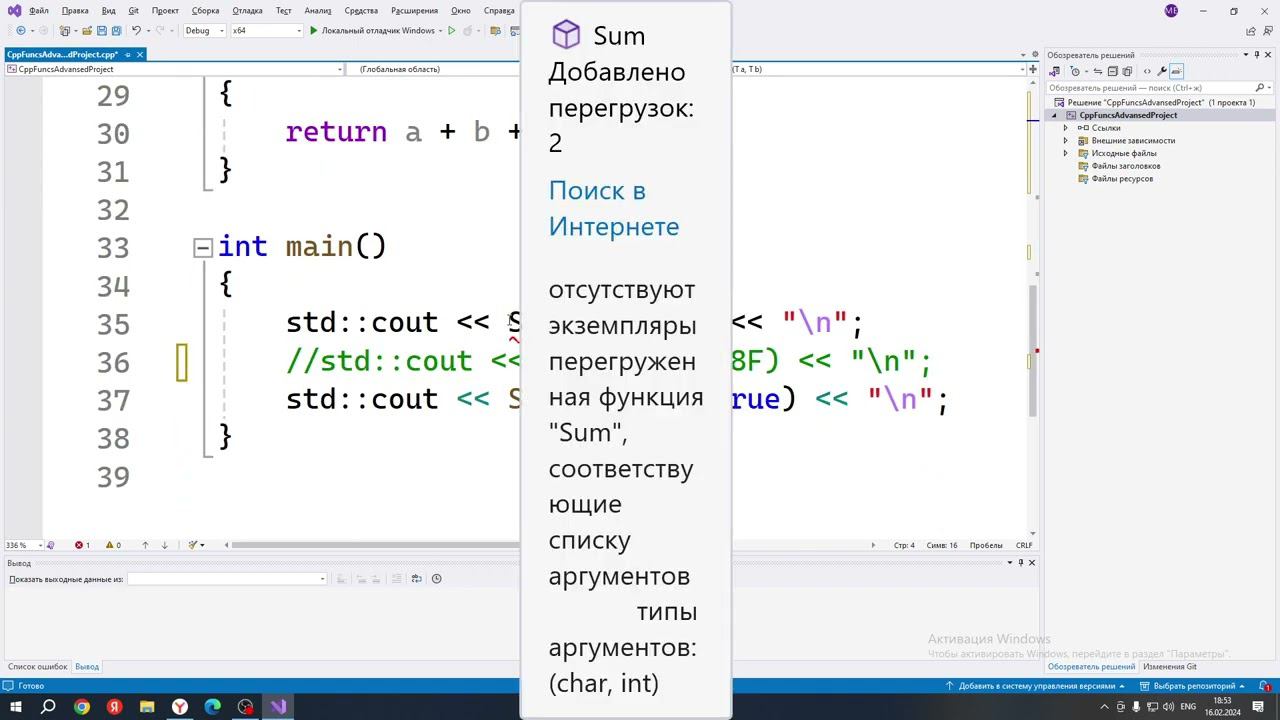Open the CppFuncsAdvansedProject scope dropdown
1280x720 pixels.
click(175, 69)
